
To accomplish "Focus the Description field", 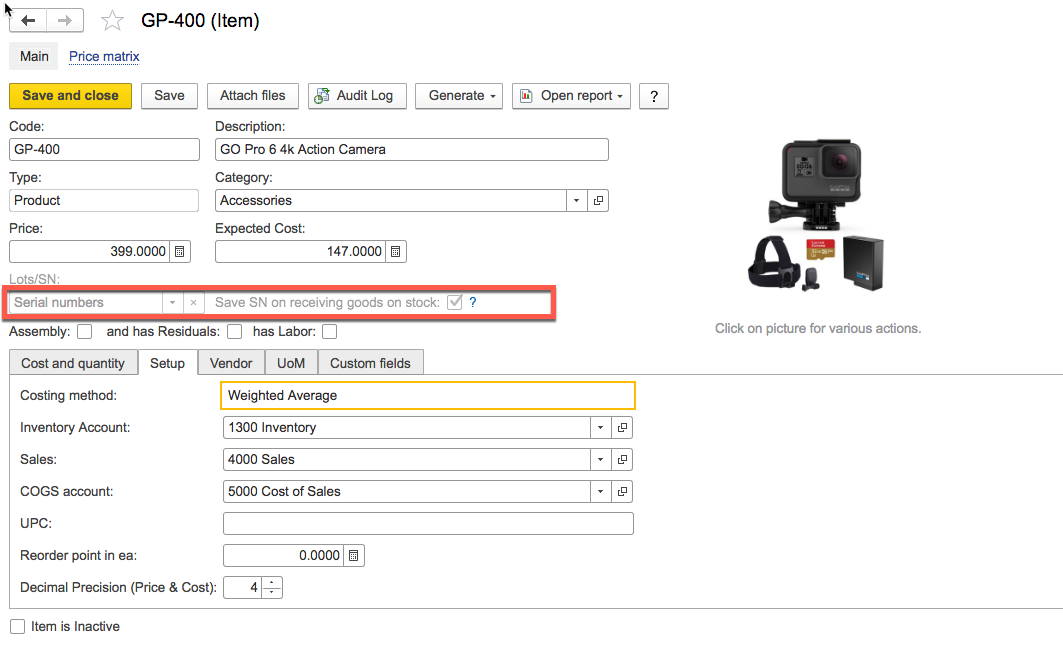I will (x=412, y=150).
